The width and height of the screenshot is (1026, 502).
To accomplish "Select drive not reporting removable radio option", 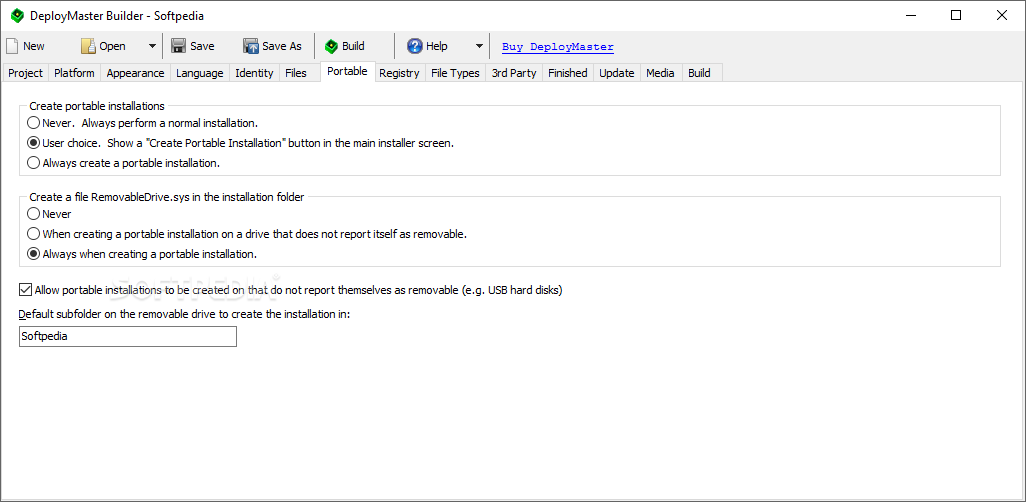I will pos(33,234).
